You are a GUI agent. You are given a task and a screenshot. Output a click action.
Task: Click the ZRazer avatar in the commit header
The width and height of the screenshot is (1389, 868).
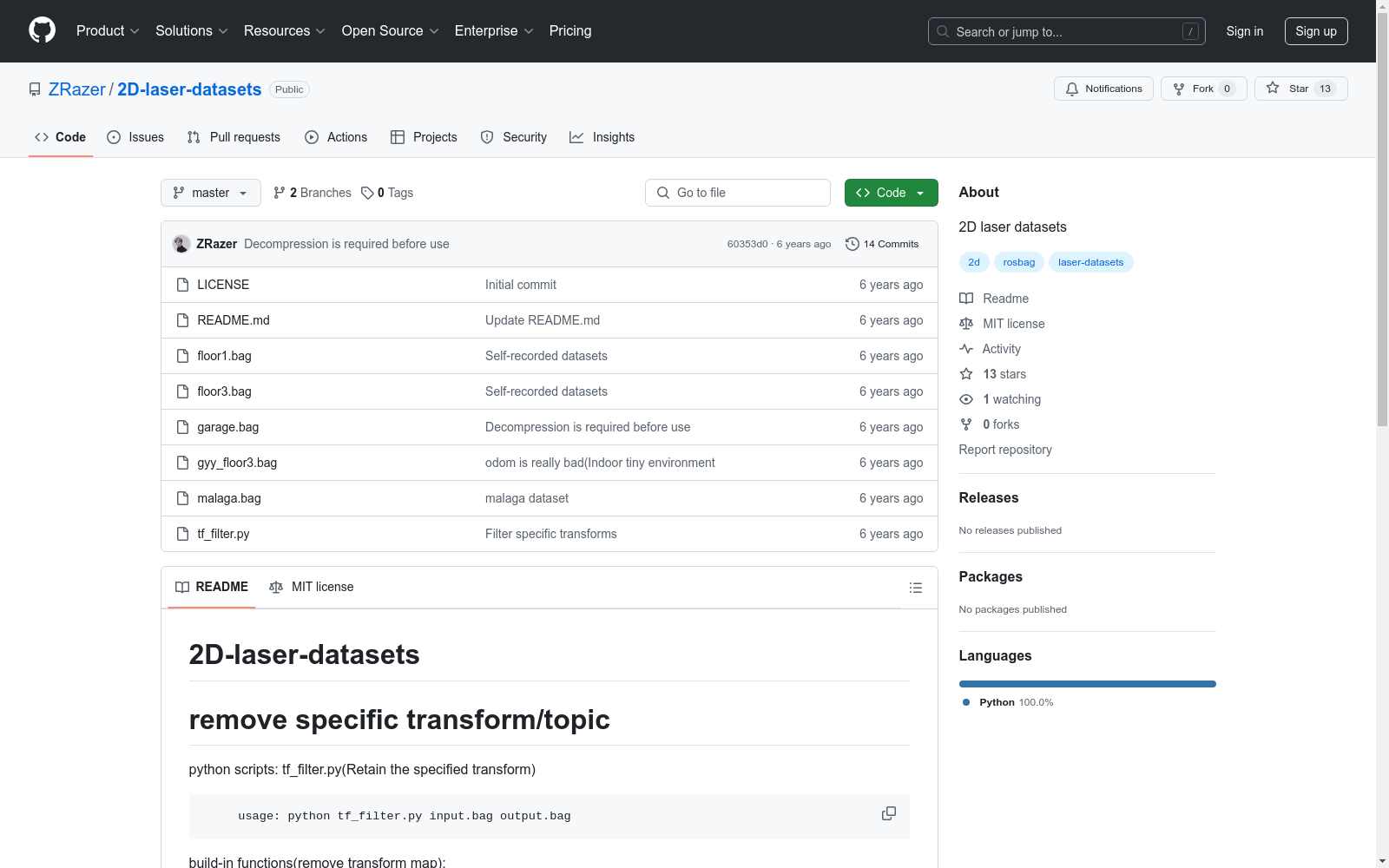[x=181, y=244]
